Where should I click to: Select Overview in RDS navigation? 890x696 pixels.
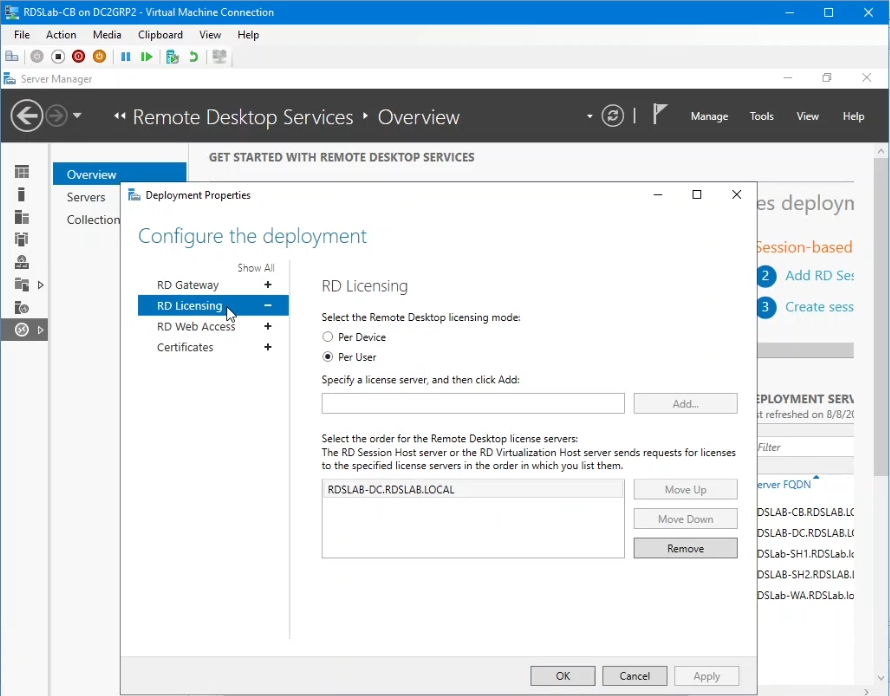[120, 174]
